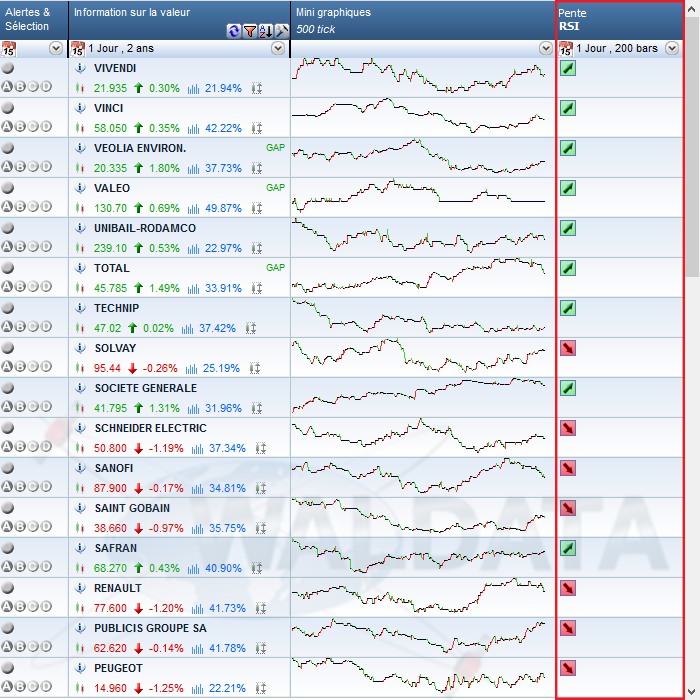This screenshot has width=700, height=700.
Task: Open the SOCIETE GENERALE stock link
Action: [x=145, y=388]
